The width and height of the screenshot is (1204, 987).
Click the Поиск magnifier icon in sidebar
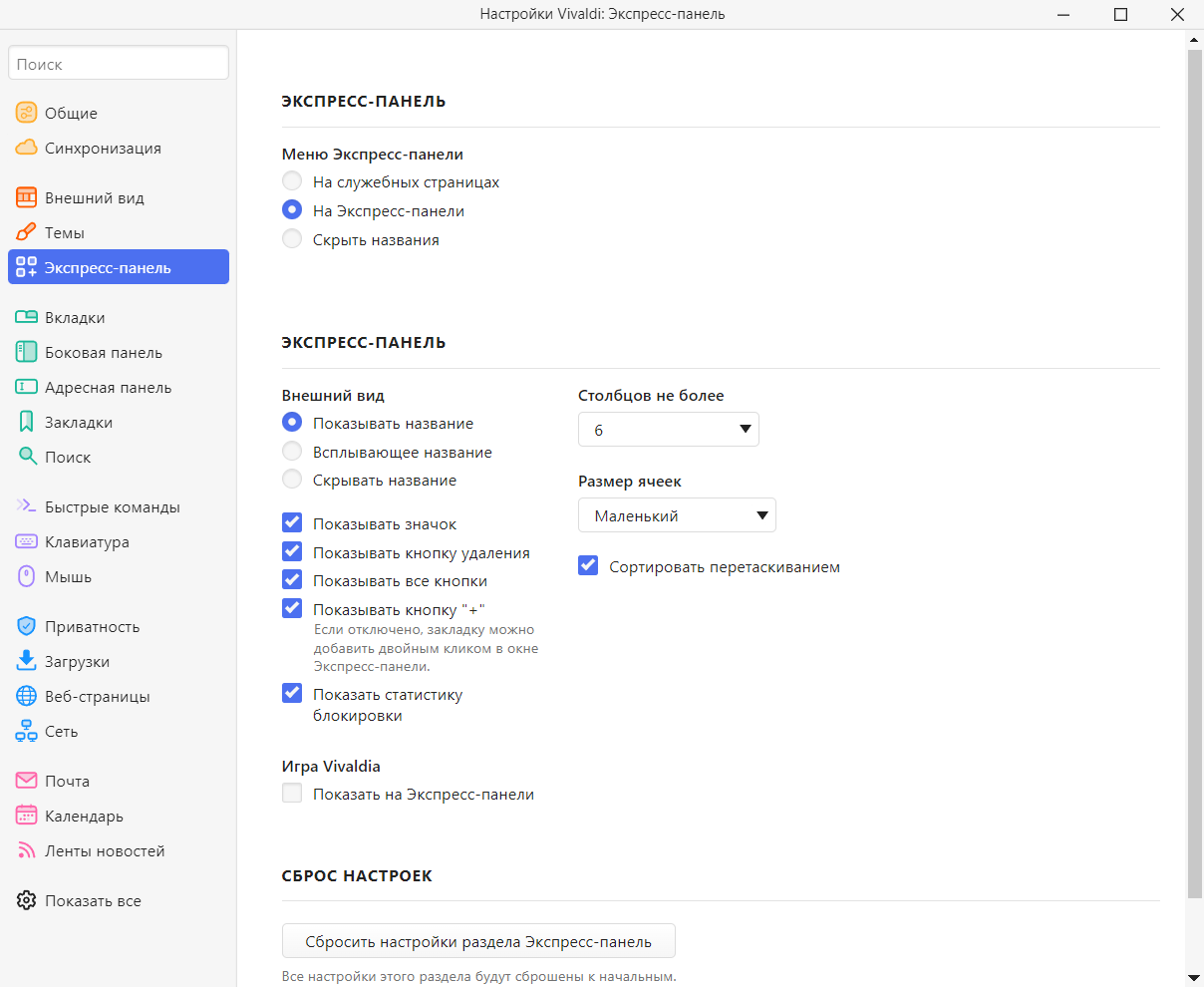tap(26, 457)
